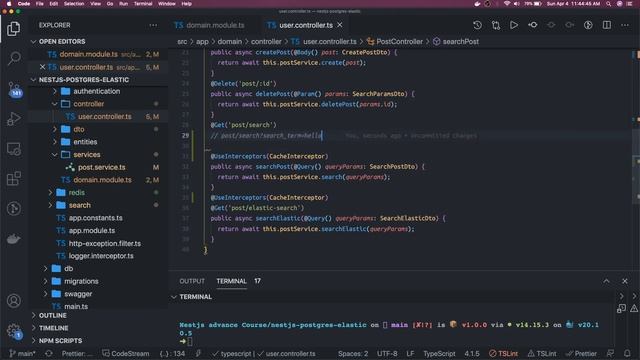Close the terminal panel

625,281
